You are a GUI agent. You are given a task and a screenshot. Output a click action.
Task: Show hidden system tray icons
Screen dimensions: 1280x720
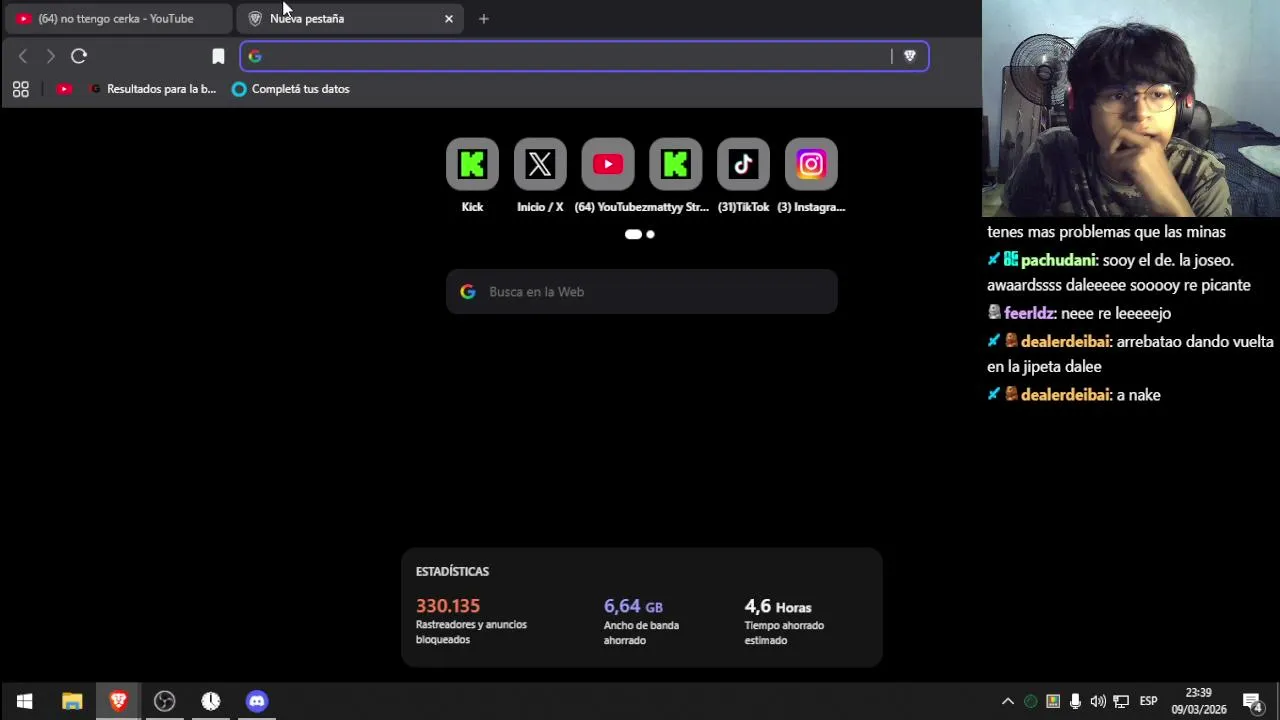(x=1008, y=701)
